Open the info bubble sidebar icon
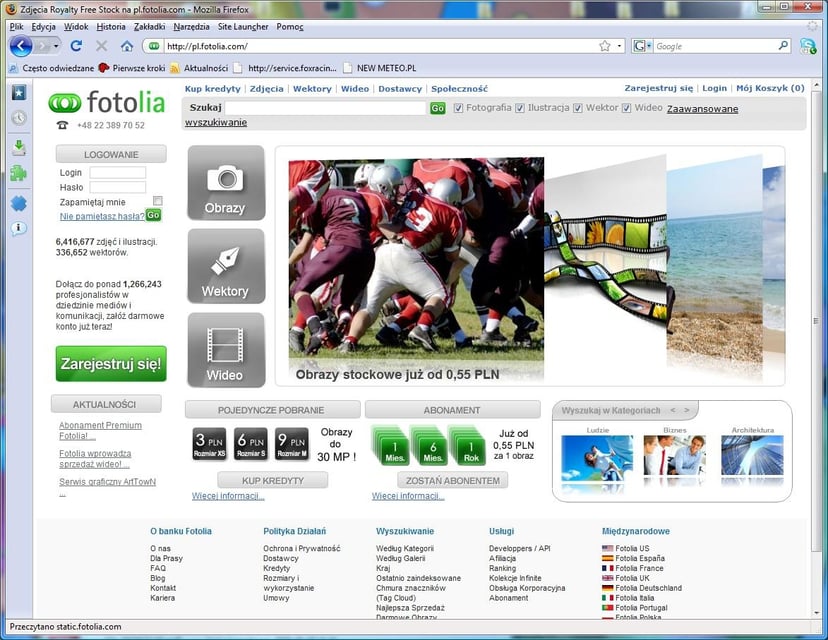The width and height of the screenshot is (828, 640). click(x=19, y=229)
